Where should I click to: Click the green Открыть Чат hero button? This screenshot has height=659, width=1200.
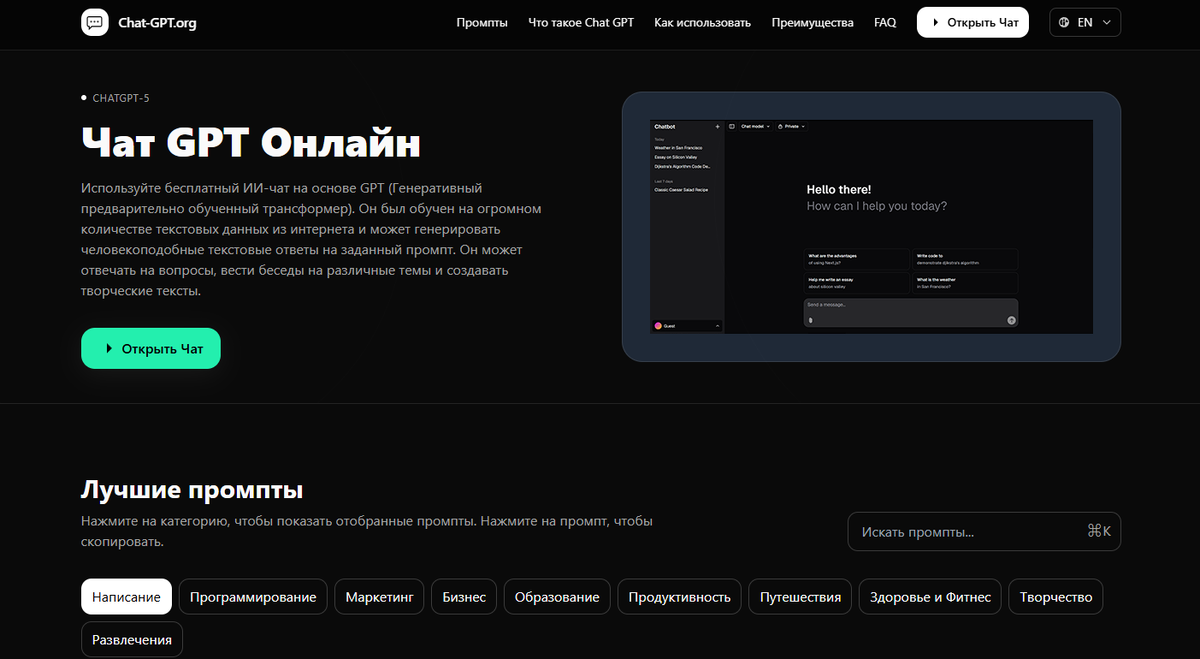(x=151, y=348)
